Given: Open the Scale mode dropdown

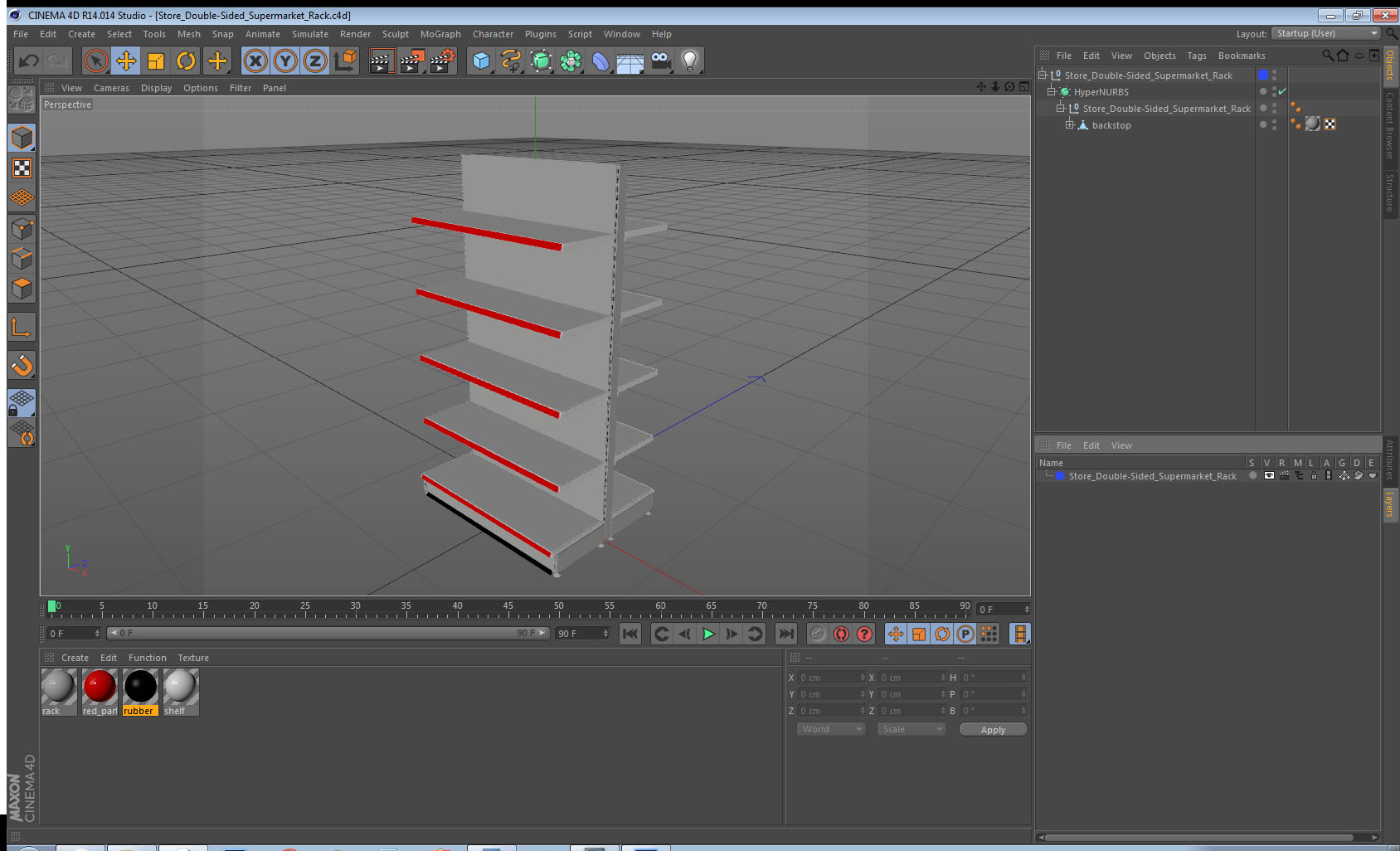Looking at the screenshot, I should pos(911,729).
